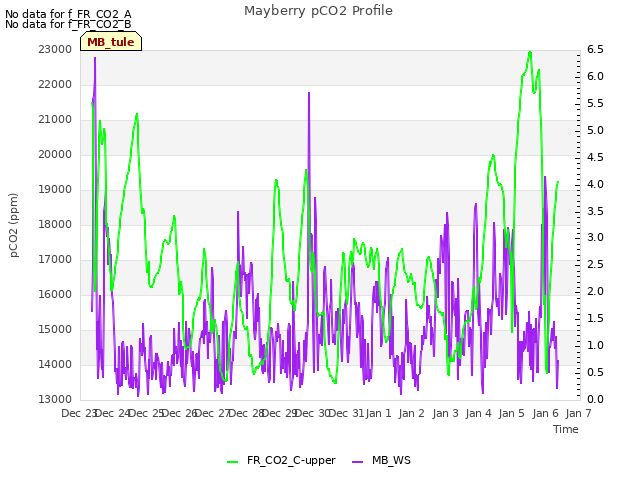The height and width of the screenshot is (480, 640).
Task: Click the Jan 5 date tick label
Action: point(511,413)
